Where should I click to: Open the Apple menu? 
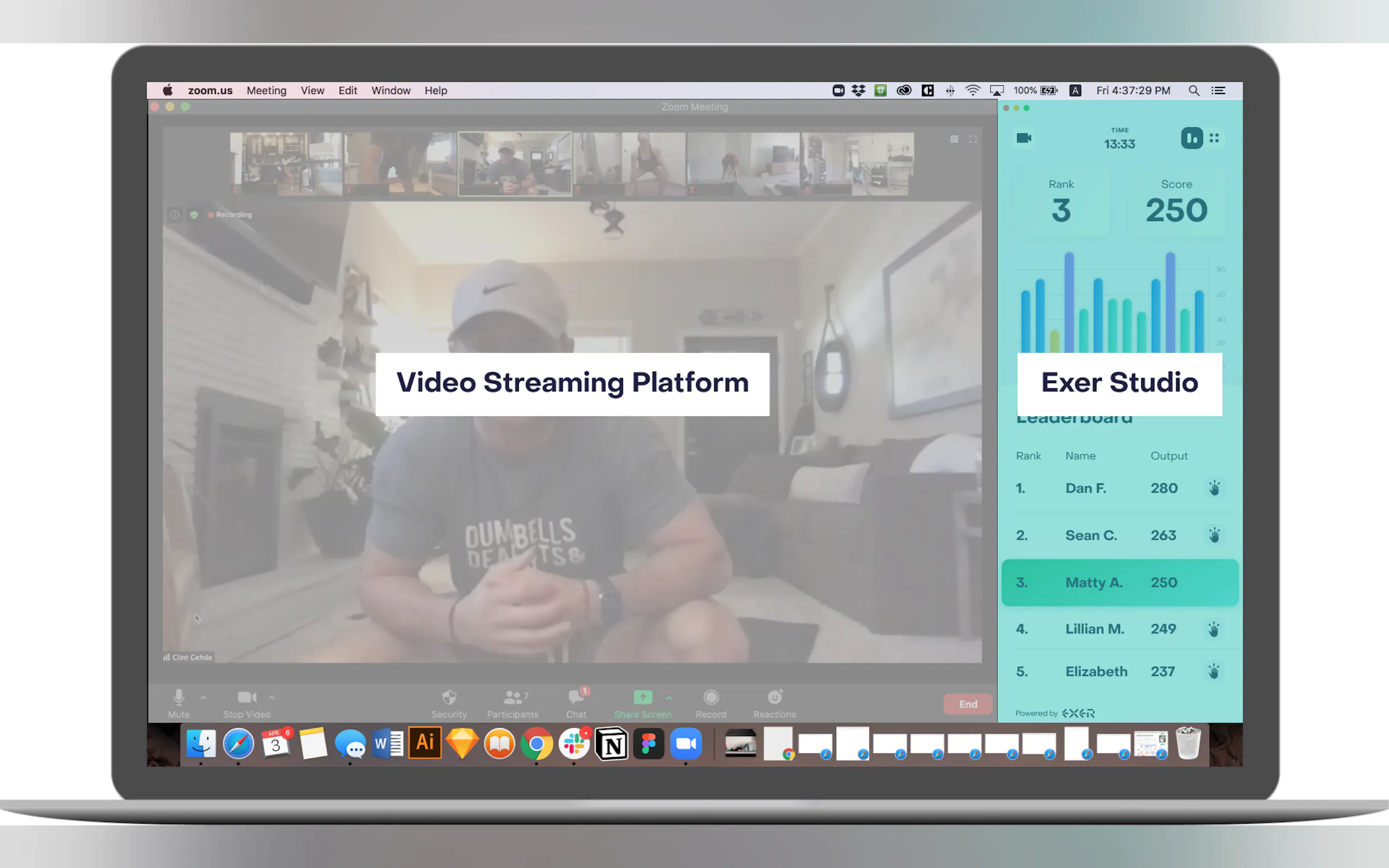click(168, 90)
